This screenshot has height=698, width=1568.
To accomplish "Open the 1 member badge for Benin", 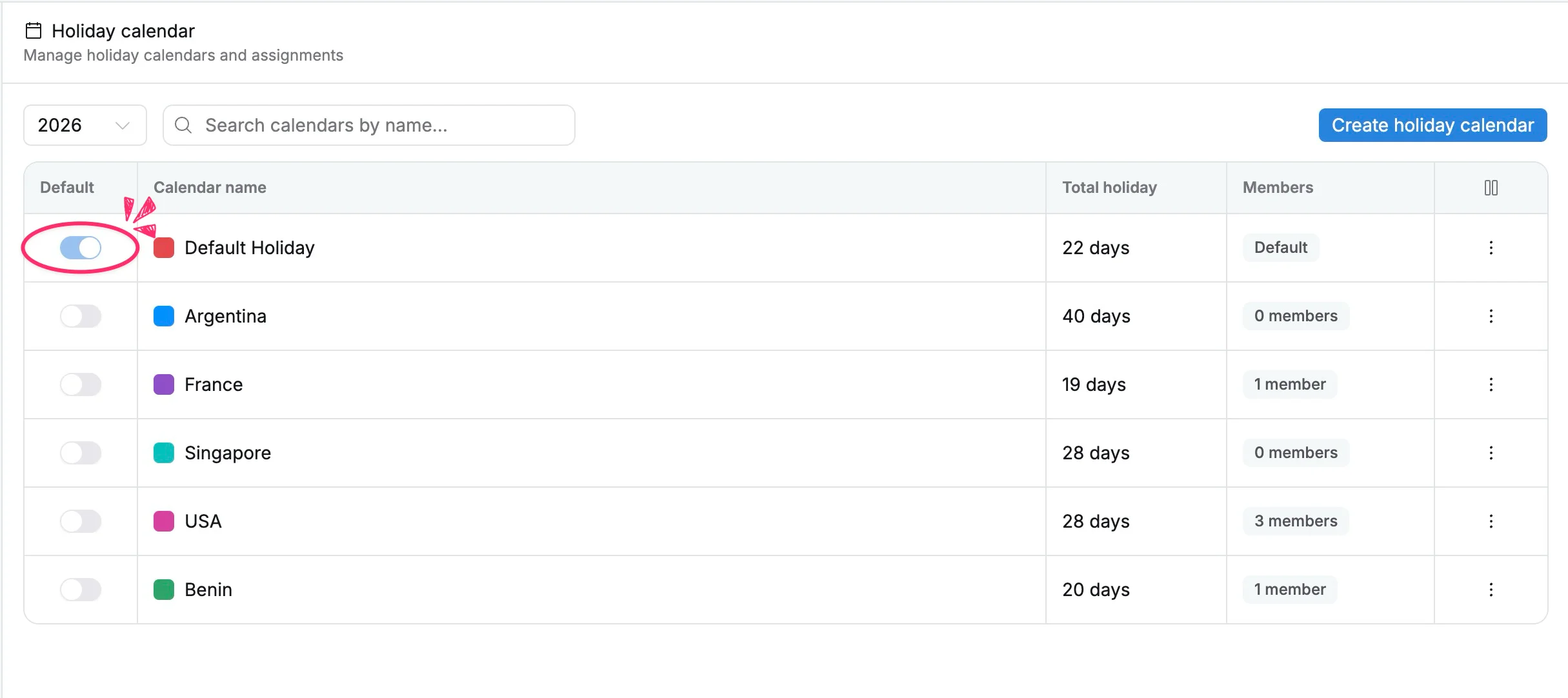I will [1290, 590].
